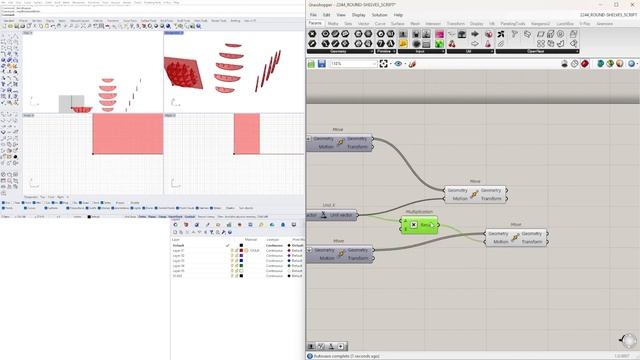The height and width of the screenshot is (360, 640).
Task: Open the 110% zoom level dropdown
Action: (353, 64)
